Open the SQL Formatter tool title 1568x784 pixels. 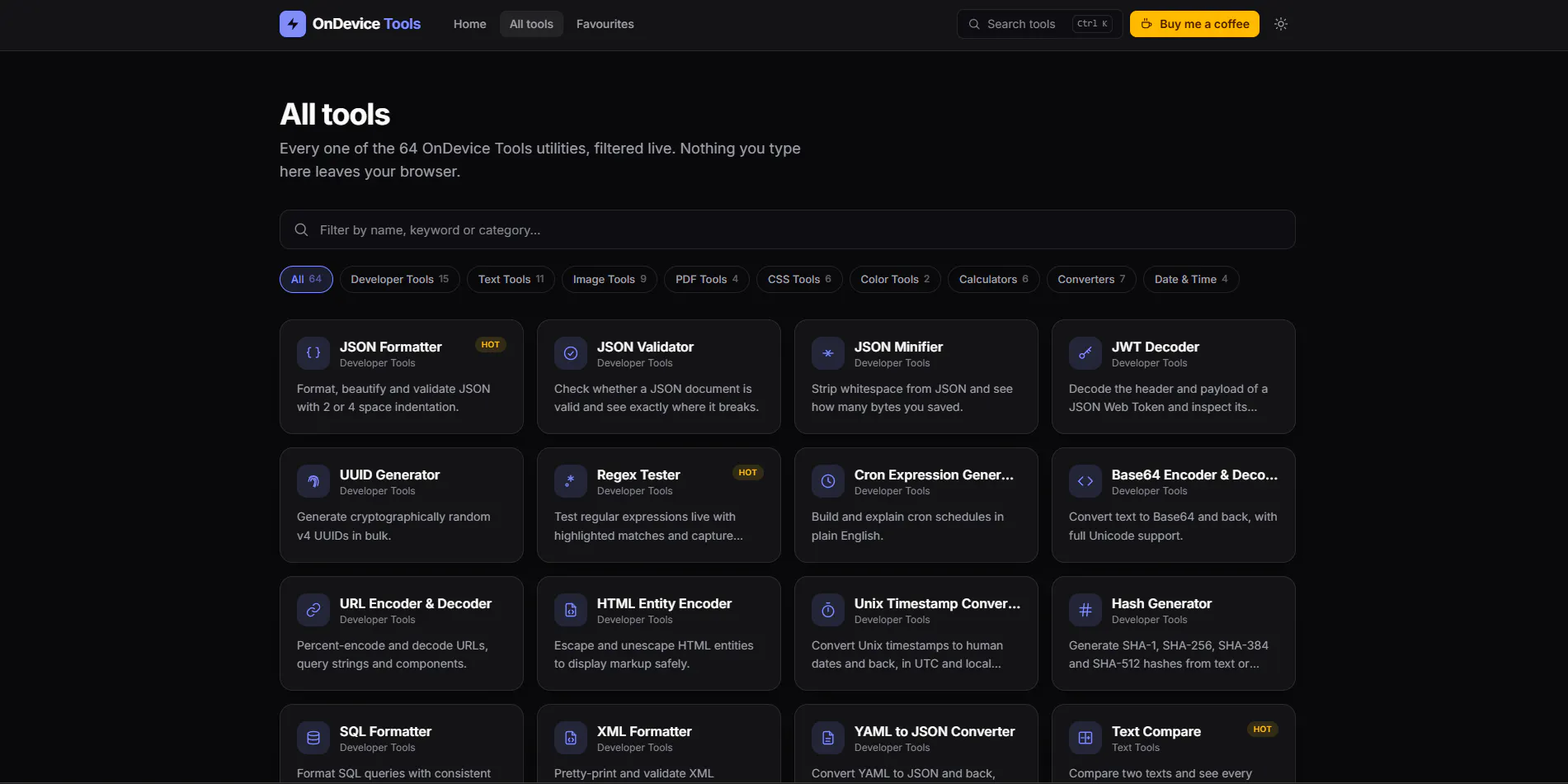coord(385,731)
